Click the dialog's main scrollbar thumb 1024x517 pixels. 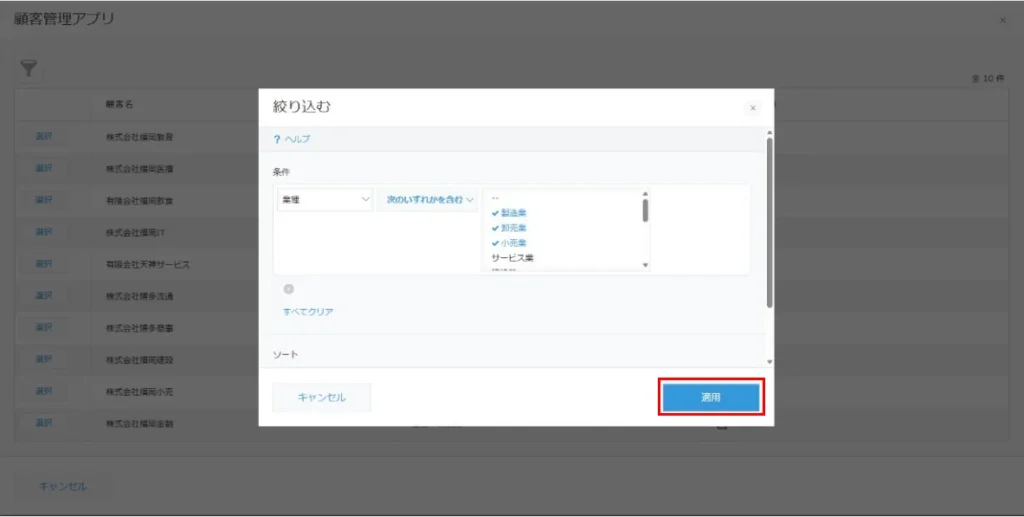pos(769,222)
